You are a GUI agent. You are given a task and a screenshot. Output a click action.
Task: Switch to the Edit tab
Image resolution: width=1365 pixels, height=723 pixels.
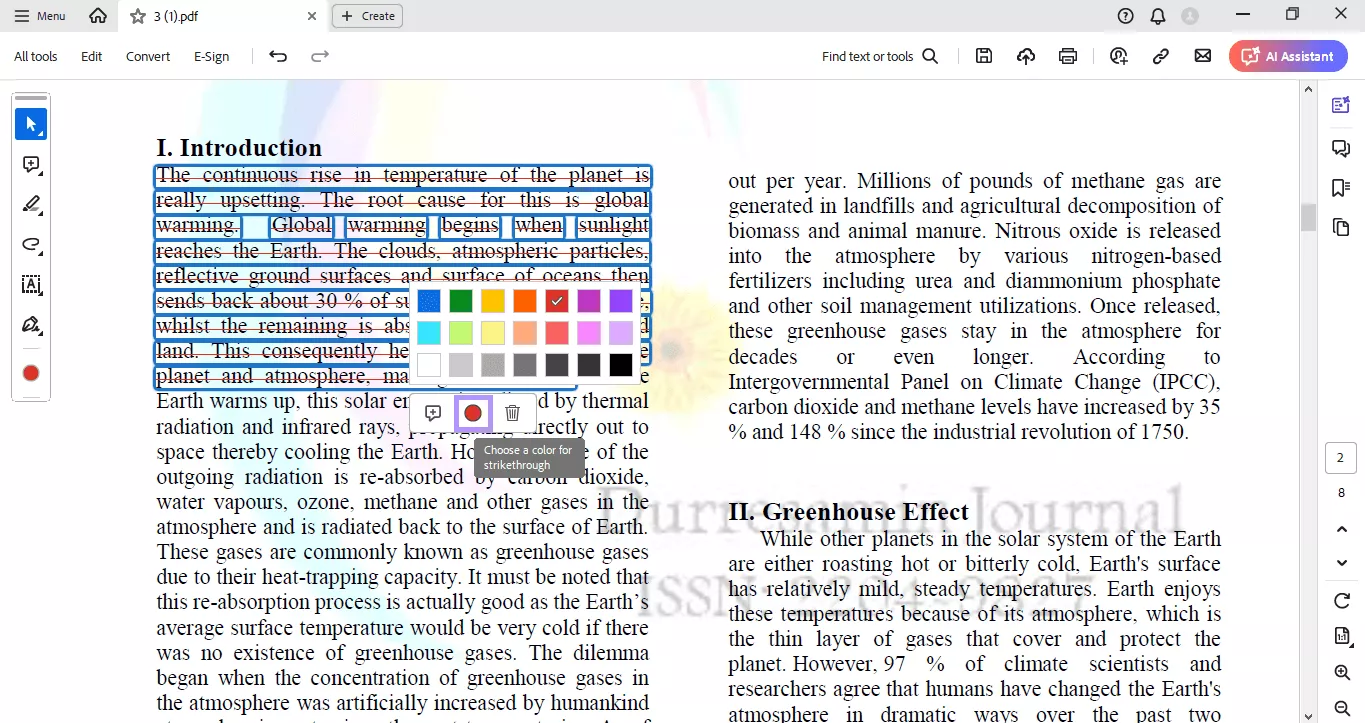[x=91, y=56]
